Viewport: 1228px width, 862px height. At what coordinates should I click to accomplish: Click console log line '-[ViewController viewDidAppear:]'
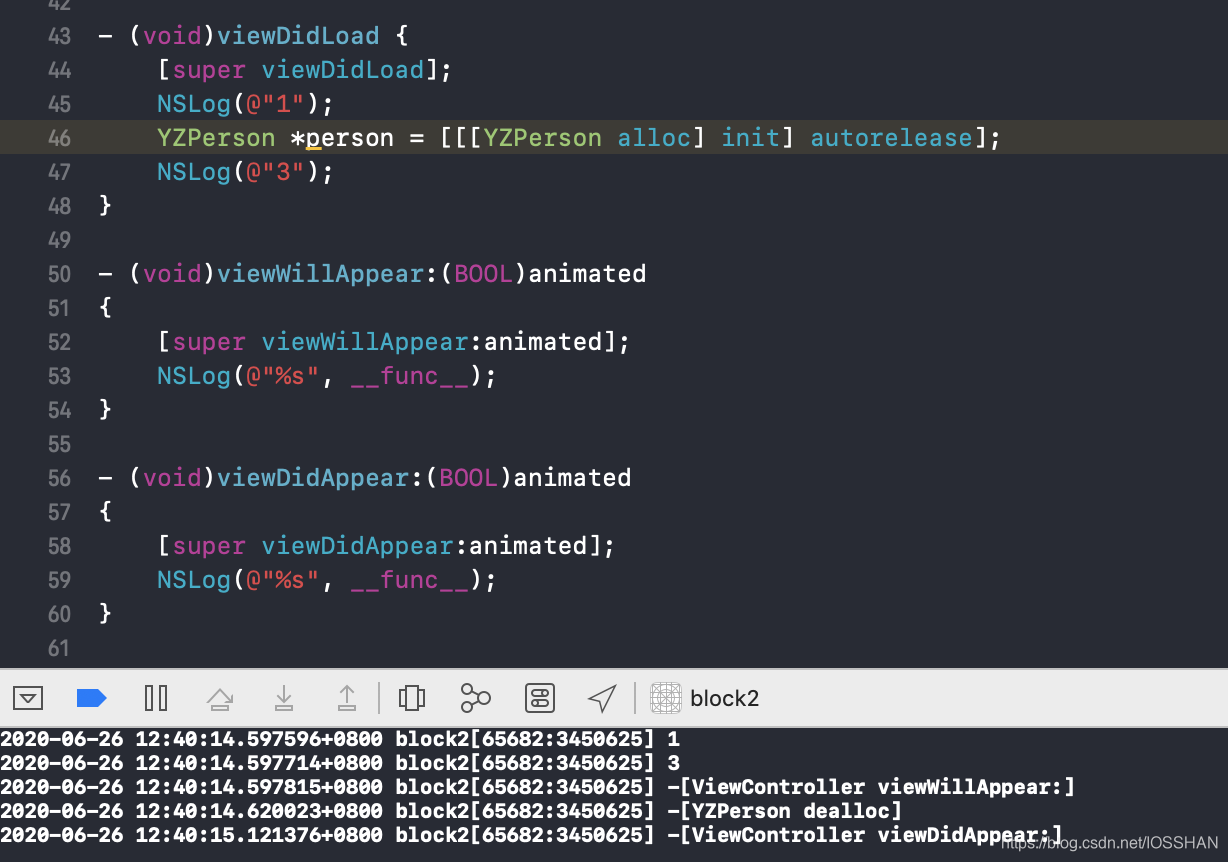click(x=863, y=835)
